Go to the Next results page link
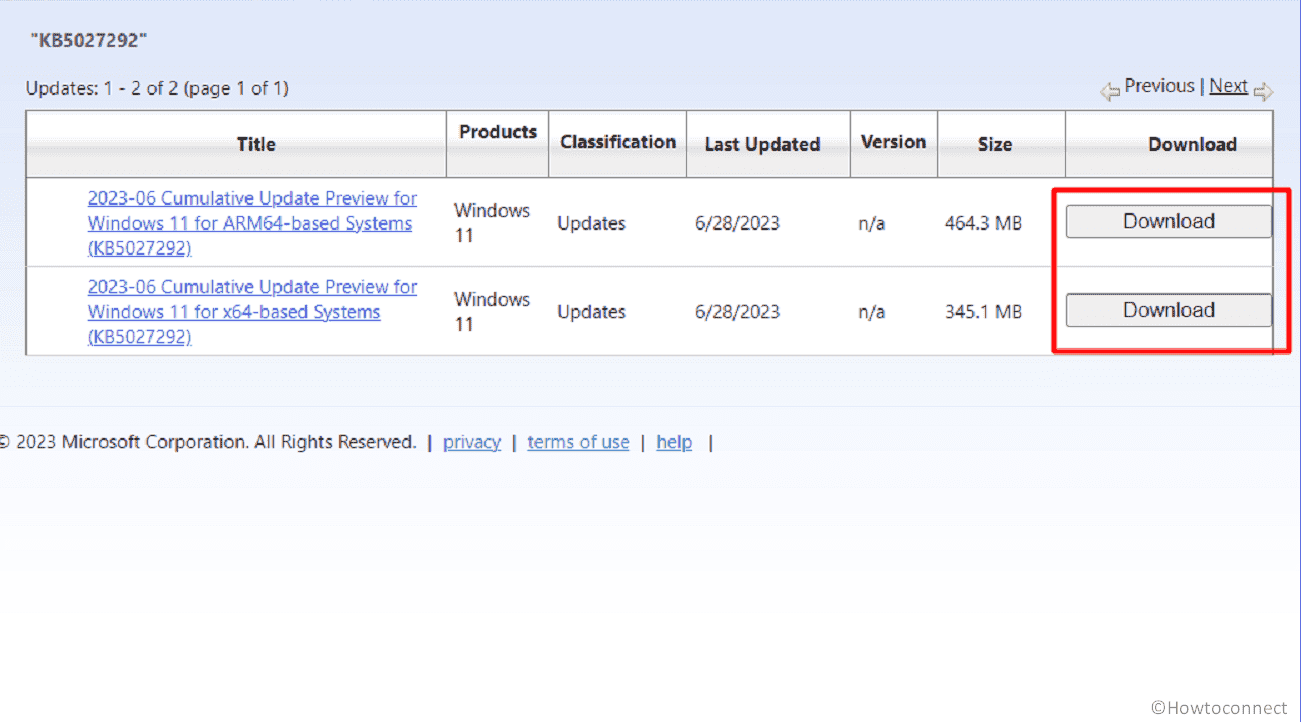The width and height of the screenshot is (1301, 722). click(x=1228, y=86)
